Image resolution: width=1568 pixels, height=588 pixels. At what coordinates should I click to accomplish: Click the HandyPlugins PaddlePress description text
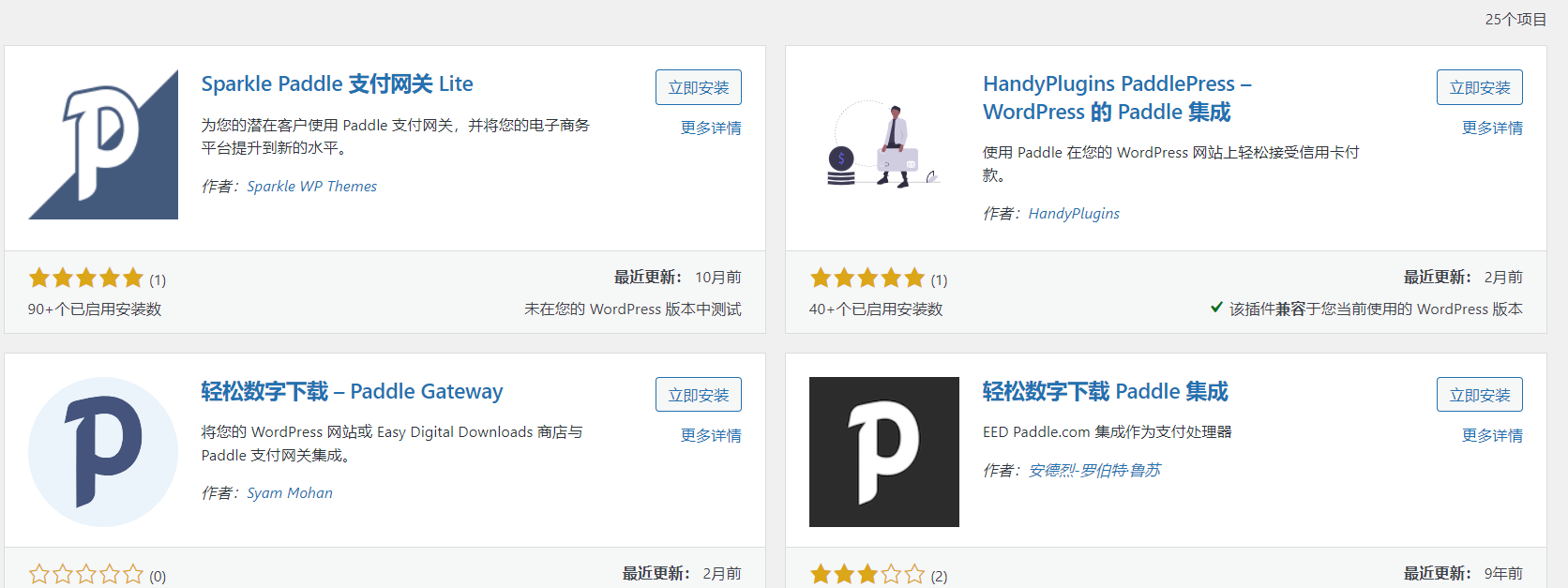1171,164
